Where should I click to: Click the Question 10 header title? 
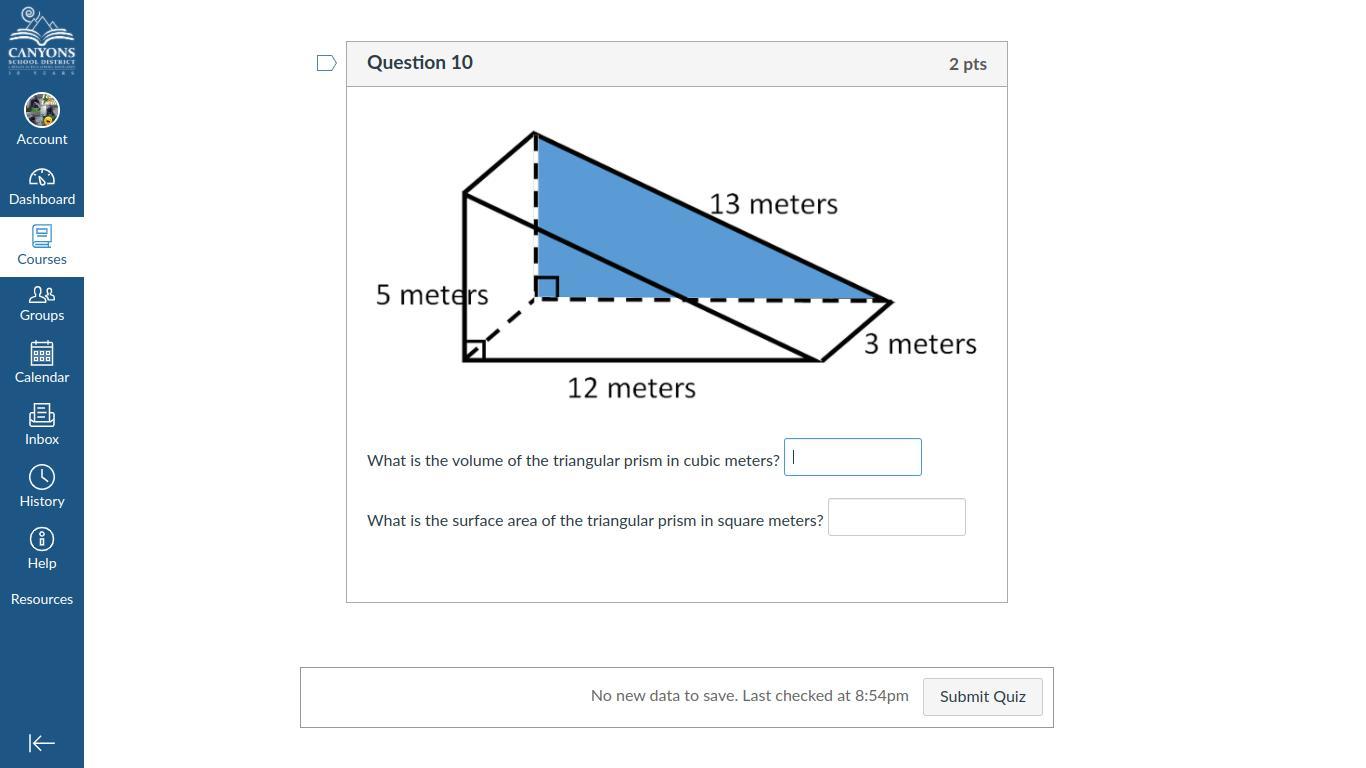coord(420,62)
